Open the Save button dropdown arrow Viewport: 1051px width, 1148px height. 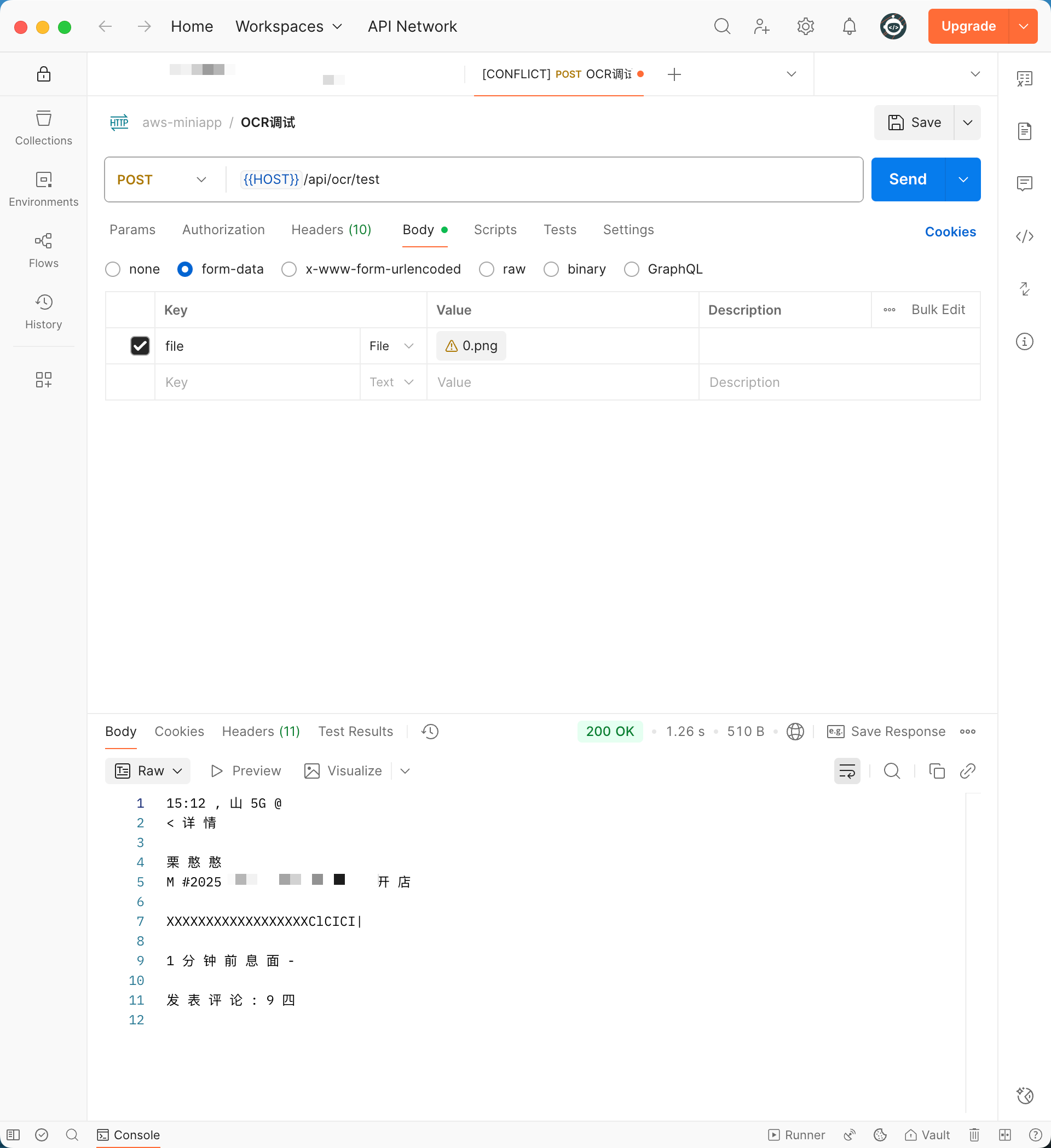967,123
